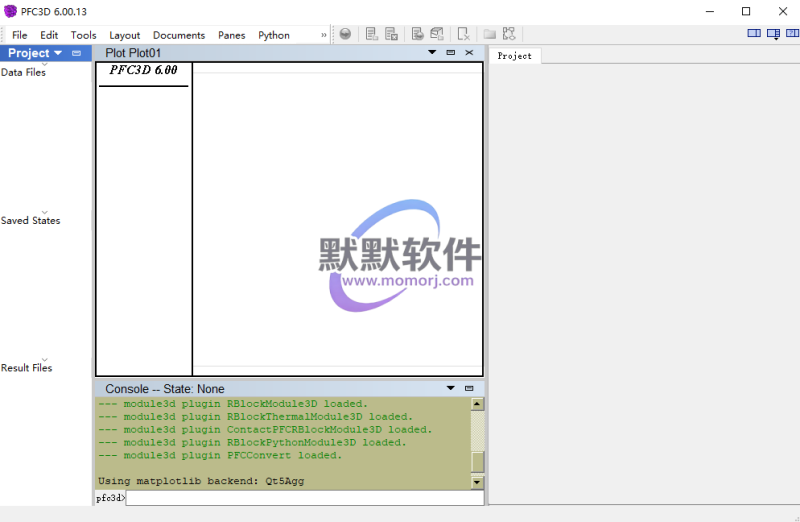Maximize the PFC3D window
The width and height of the screenshot is (800, 522).
(746, 11)
